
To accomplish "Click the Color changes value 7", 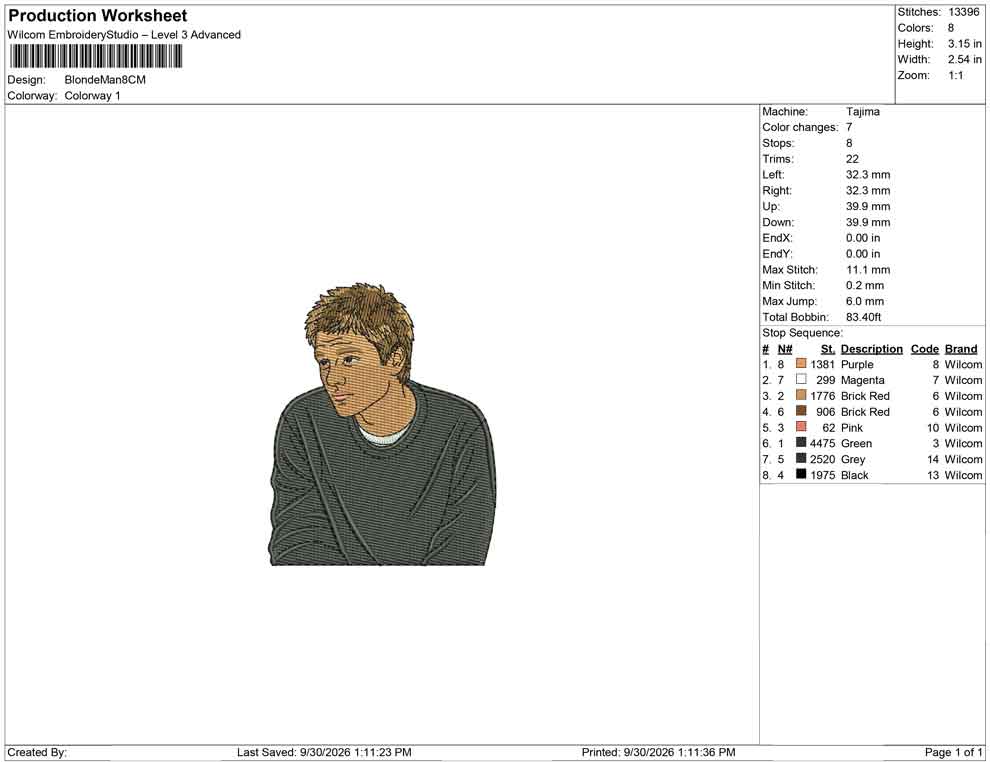I will 849,128.
